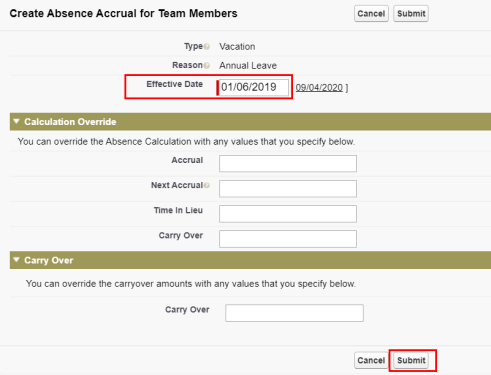The image size is (491, 375).
Task: Collapse the Carry Over section arrow
Action: pos(16,260)
